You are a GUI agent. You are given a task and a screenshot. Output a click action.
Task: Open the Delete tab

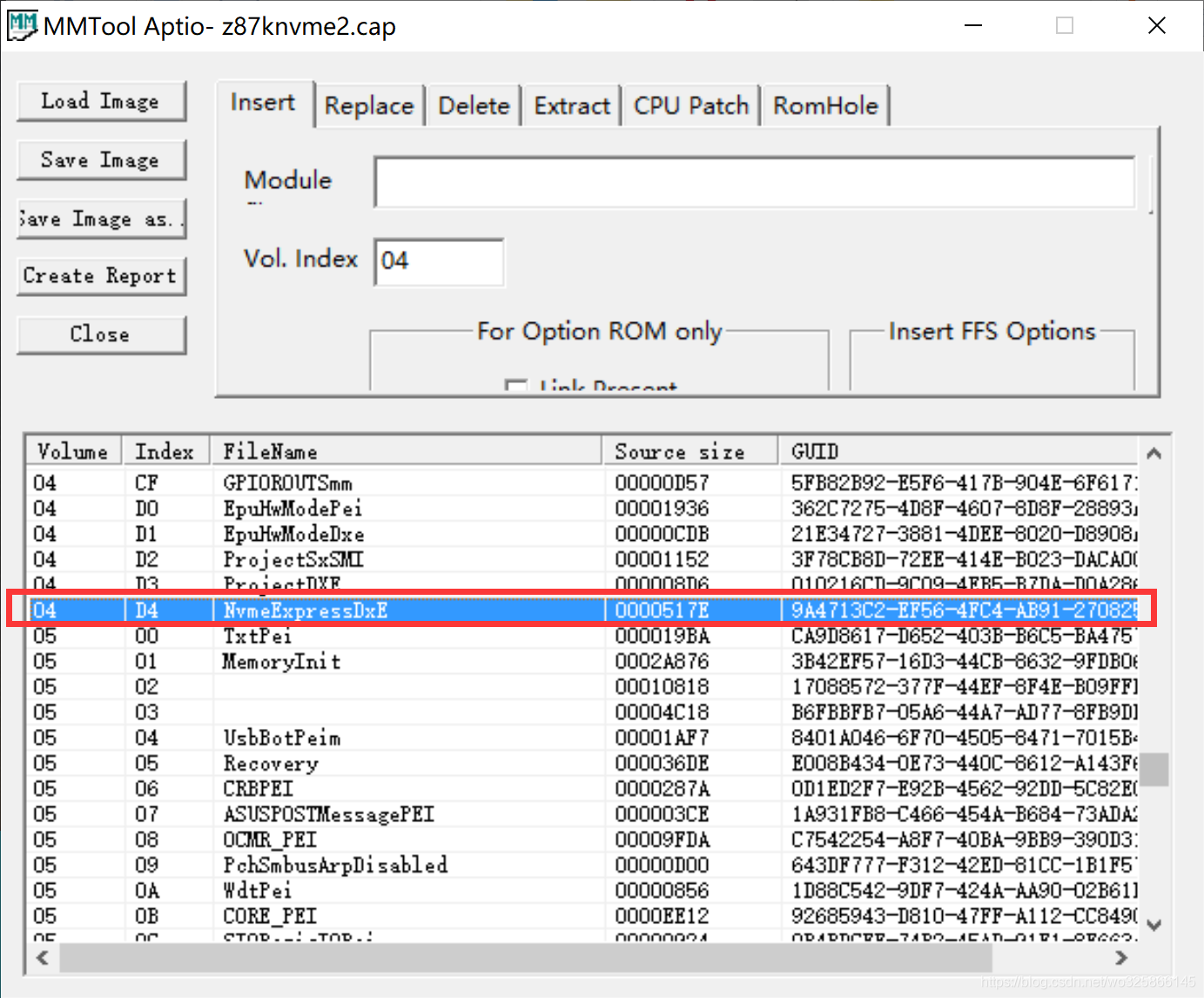click(474, 105)
